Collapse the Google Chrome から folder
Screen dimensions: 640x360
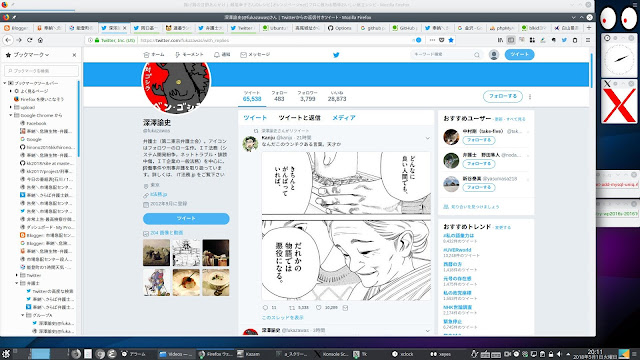[11, 116]
